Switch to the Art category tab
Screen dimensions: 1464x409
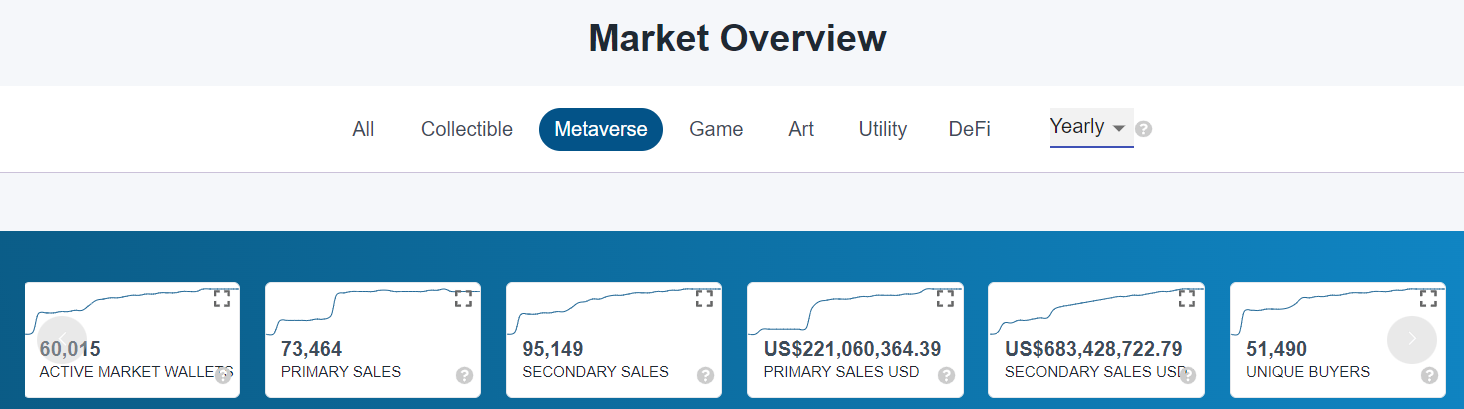pos(801,129)
